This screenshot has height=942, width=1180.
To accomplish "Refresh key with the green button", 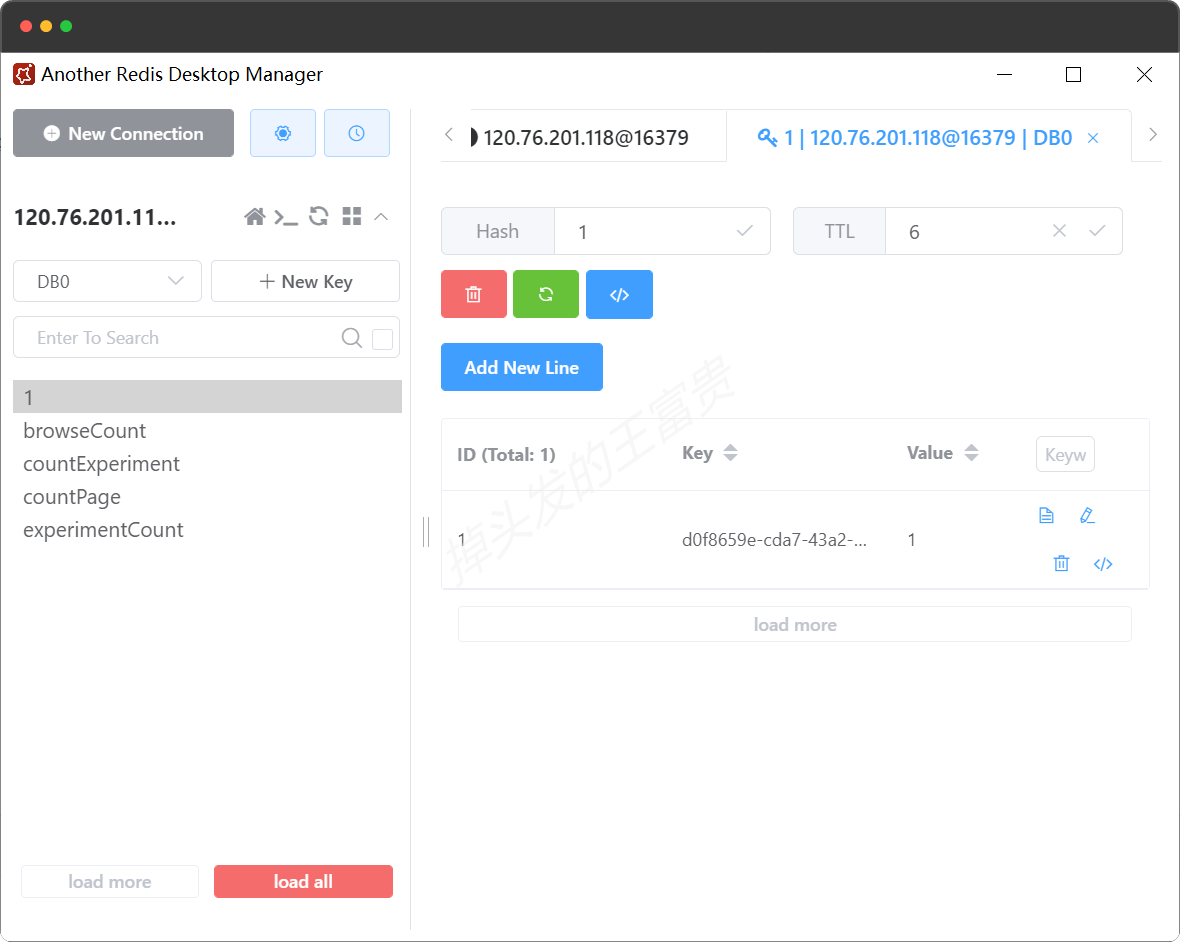I will click(x=546, y=294).
